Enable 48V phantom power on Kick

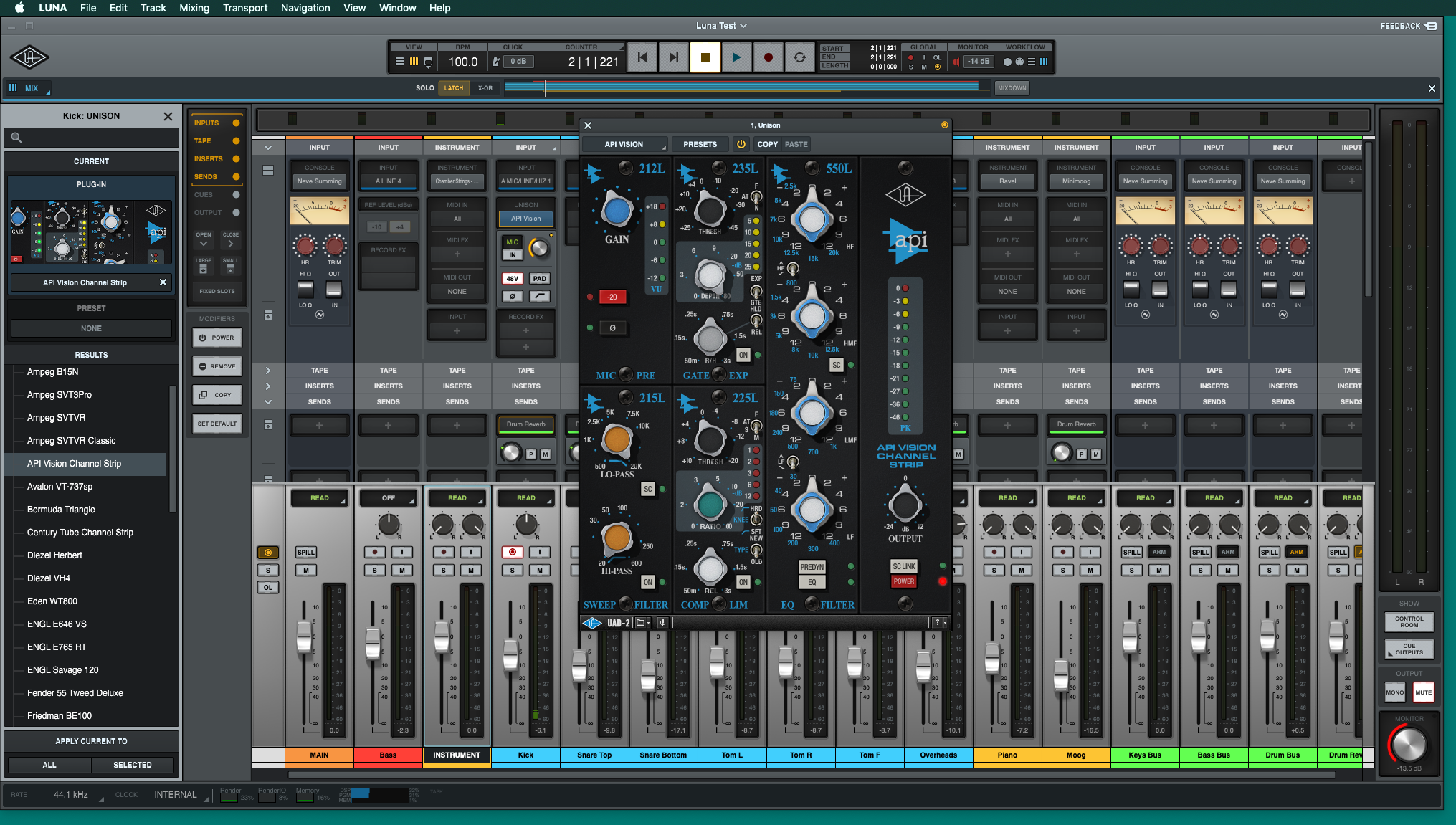[512, 278]
